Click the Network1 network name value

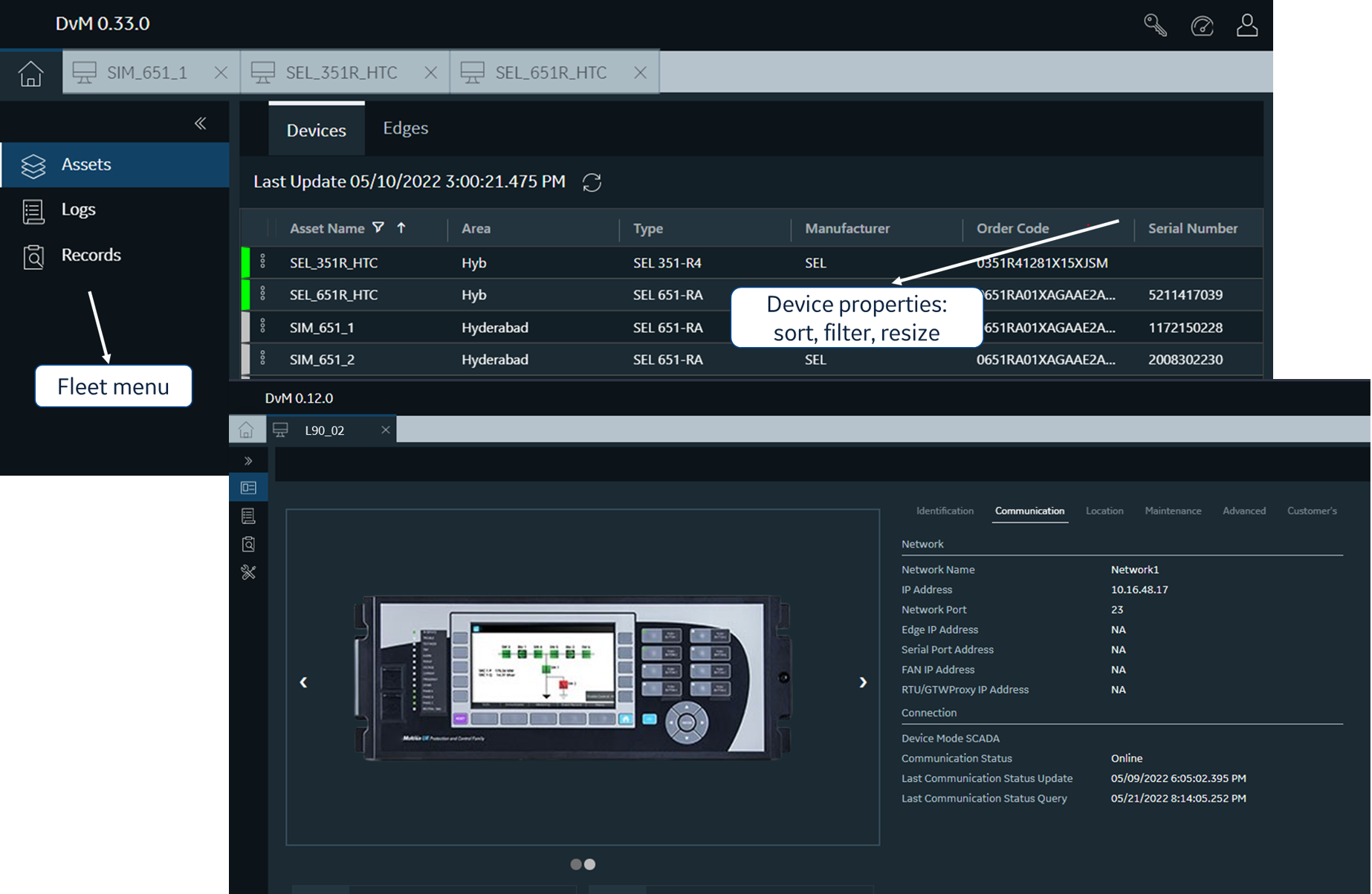(1135, 569)
